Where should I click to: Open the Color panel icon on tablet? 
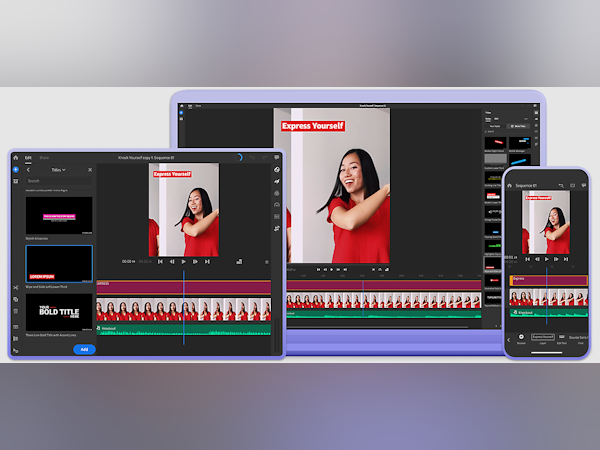pyautogui.click(x=277, y=193)
